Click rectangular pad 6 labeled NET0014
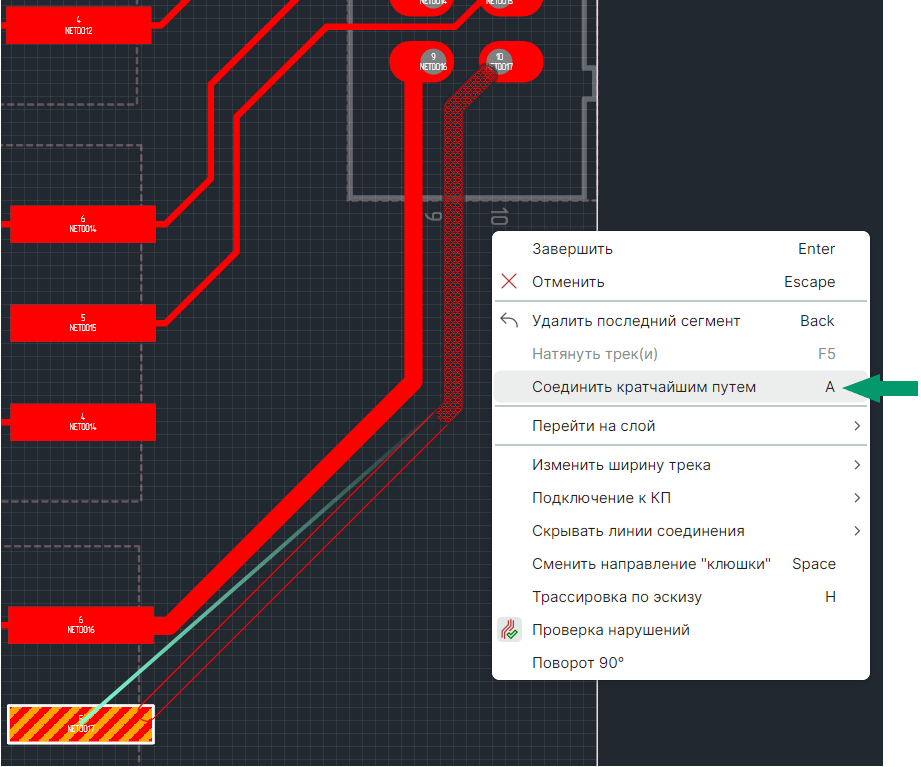The image size is (921, 767). click(83, 224)
